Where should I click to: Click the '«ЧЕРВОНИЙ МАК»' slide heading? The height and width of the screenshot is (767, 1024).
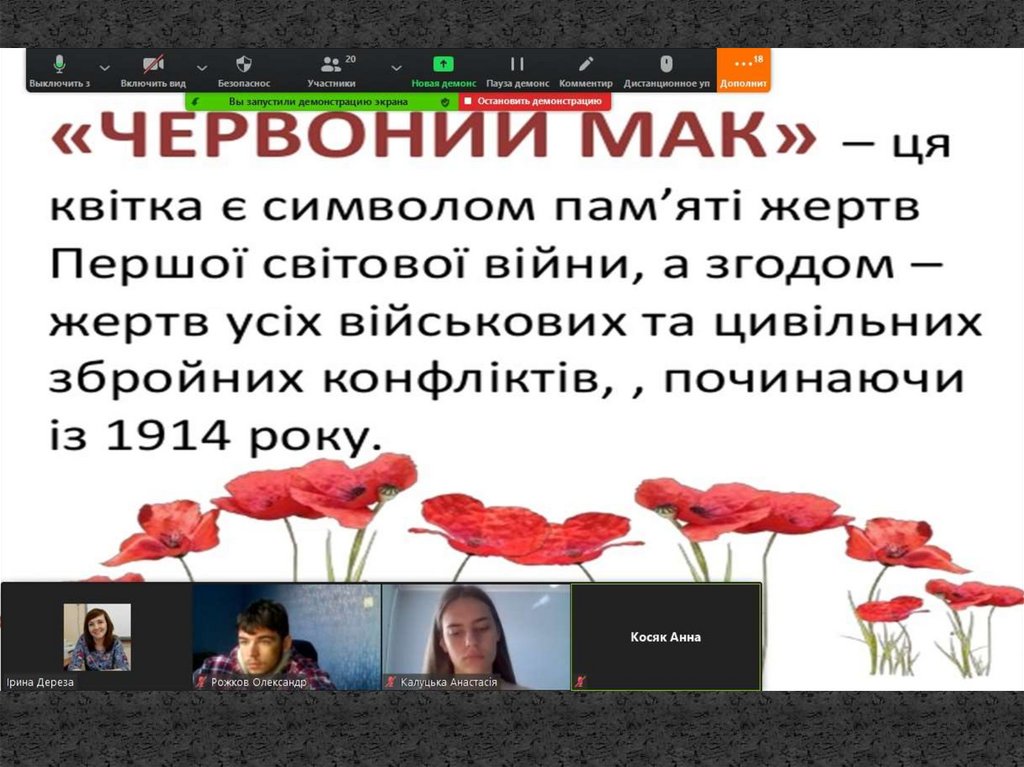pyautogui.click(x=434, y=136)
